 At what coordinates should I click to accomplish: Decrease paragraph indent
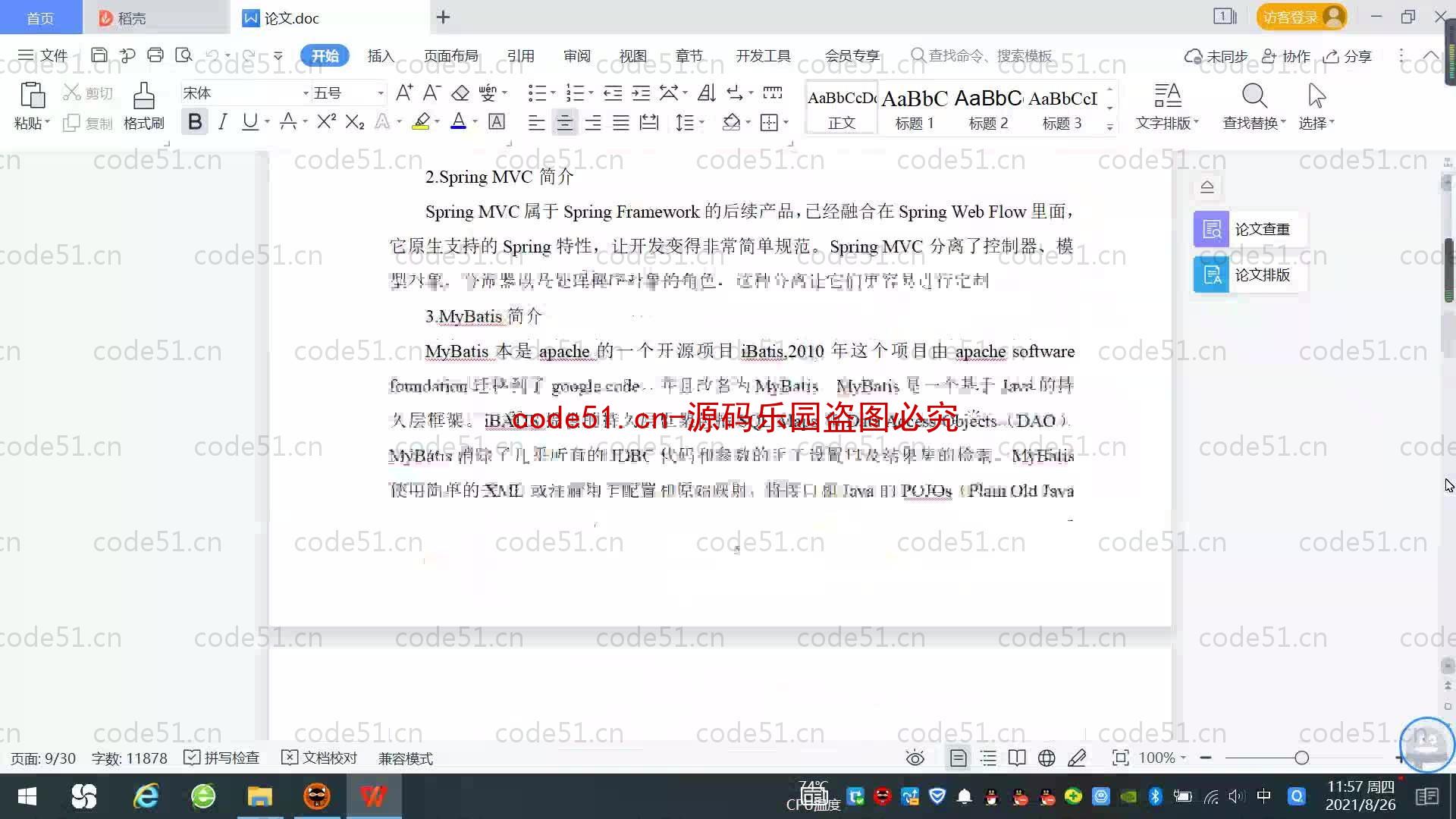613,93
